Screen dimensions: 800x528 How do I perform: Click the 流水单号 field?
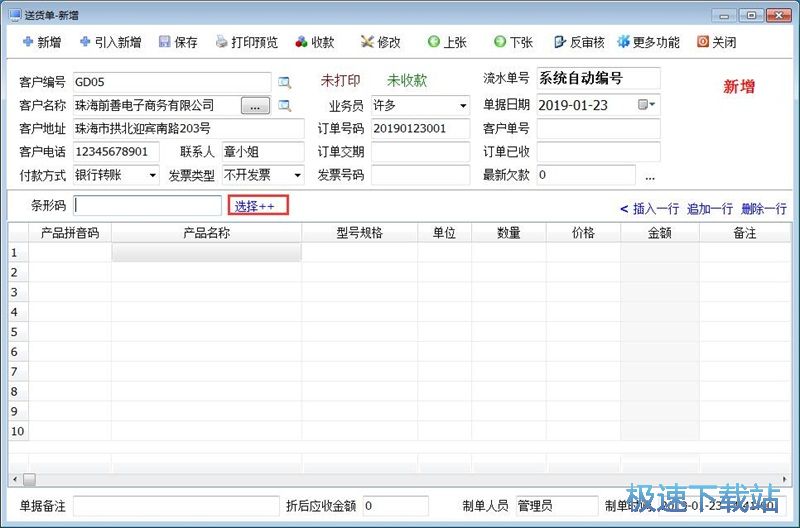click(598, 78)
